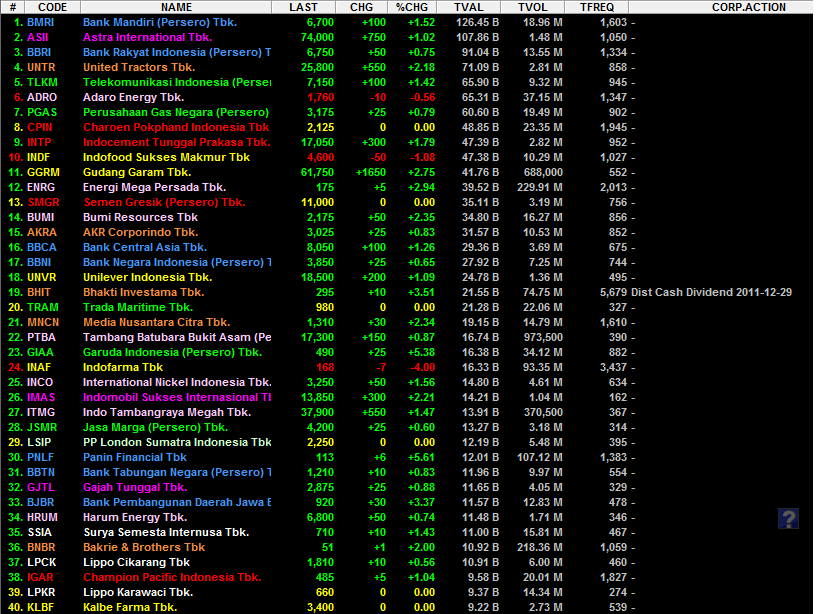The image size is (816, 614).
Task: Select the IGAR stock code
Action: click(x=40, y=578)
